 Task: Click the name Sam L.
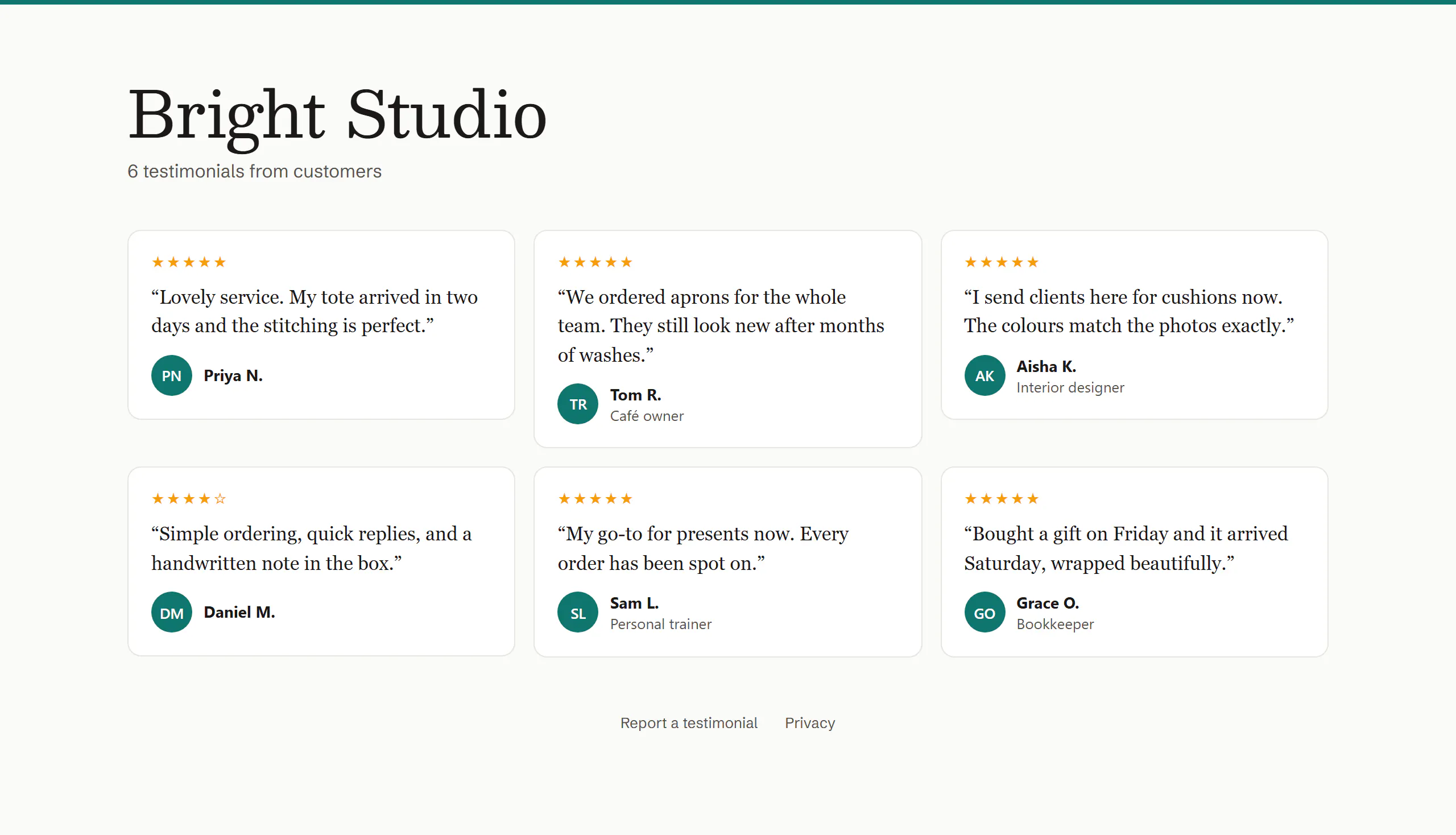point(634,603)
